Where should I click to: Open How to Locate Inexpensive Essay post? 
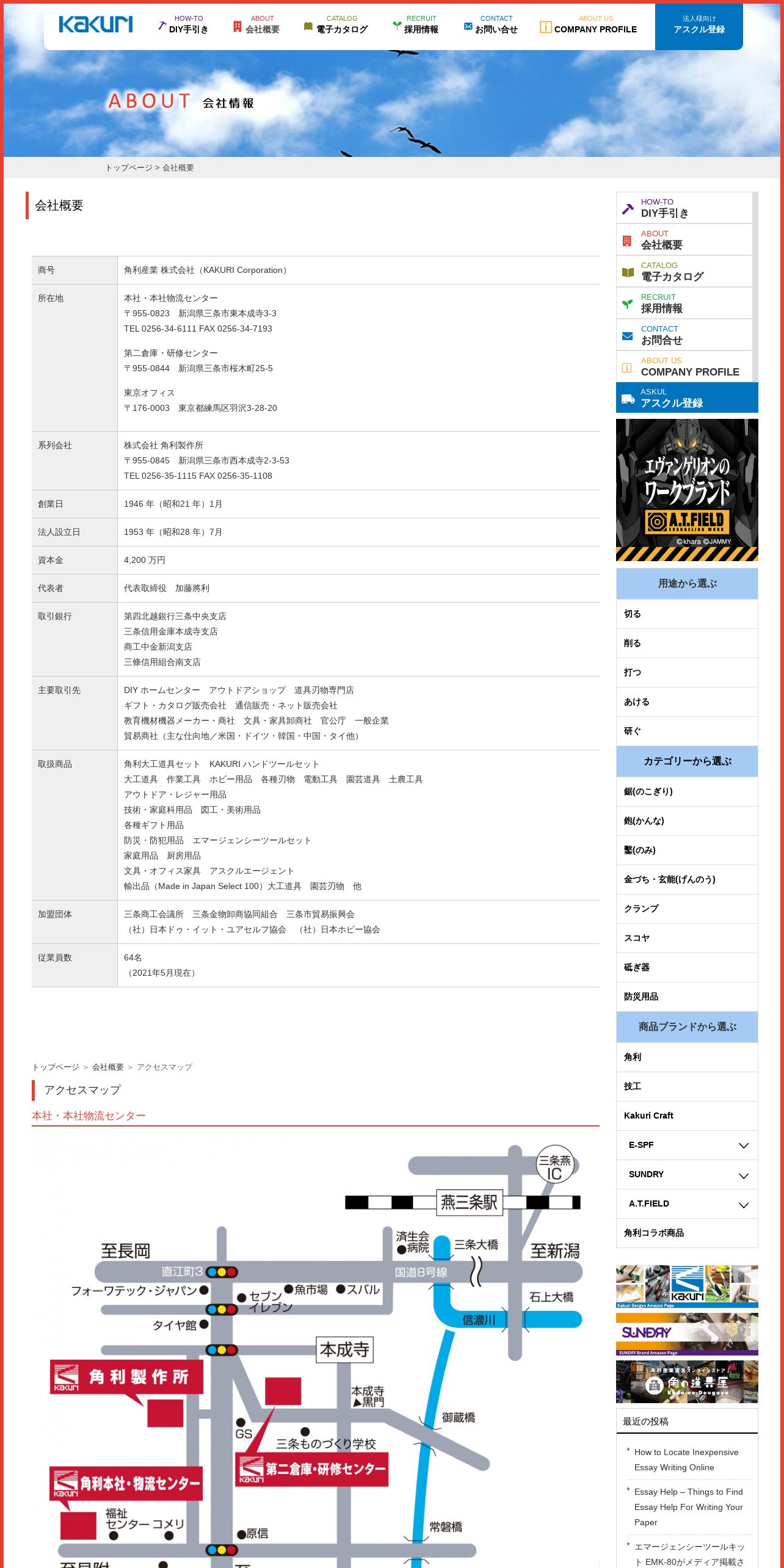click(x=686, y=1459)
